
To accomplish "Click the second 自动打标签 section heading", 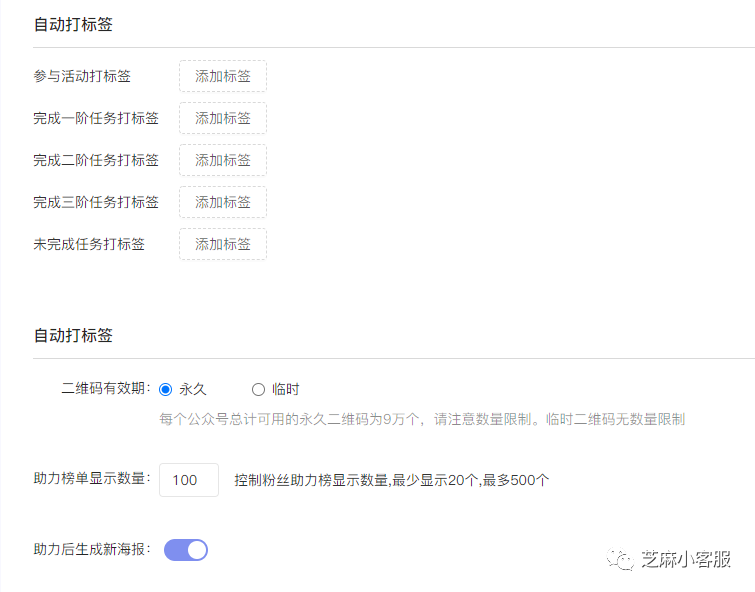I will [x=73, y=335].
